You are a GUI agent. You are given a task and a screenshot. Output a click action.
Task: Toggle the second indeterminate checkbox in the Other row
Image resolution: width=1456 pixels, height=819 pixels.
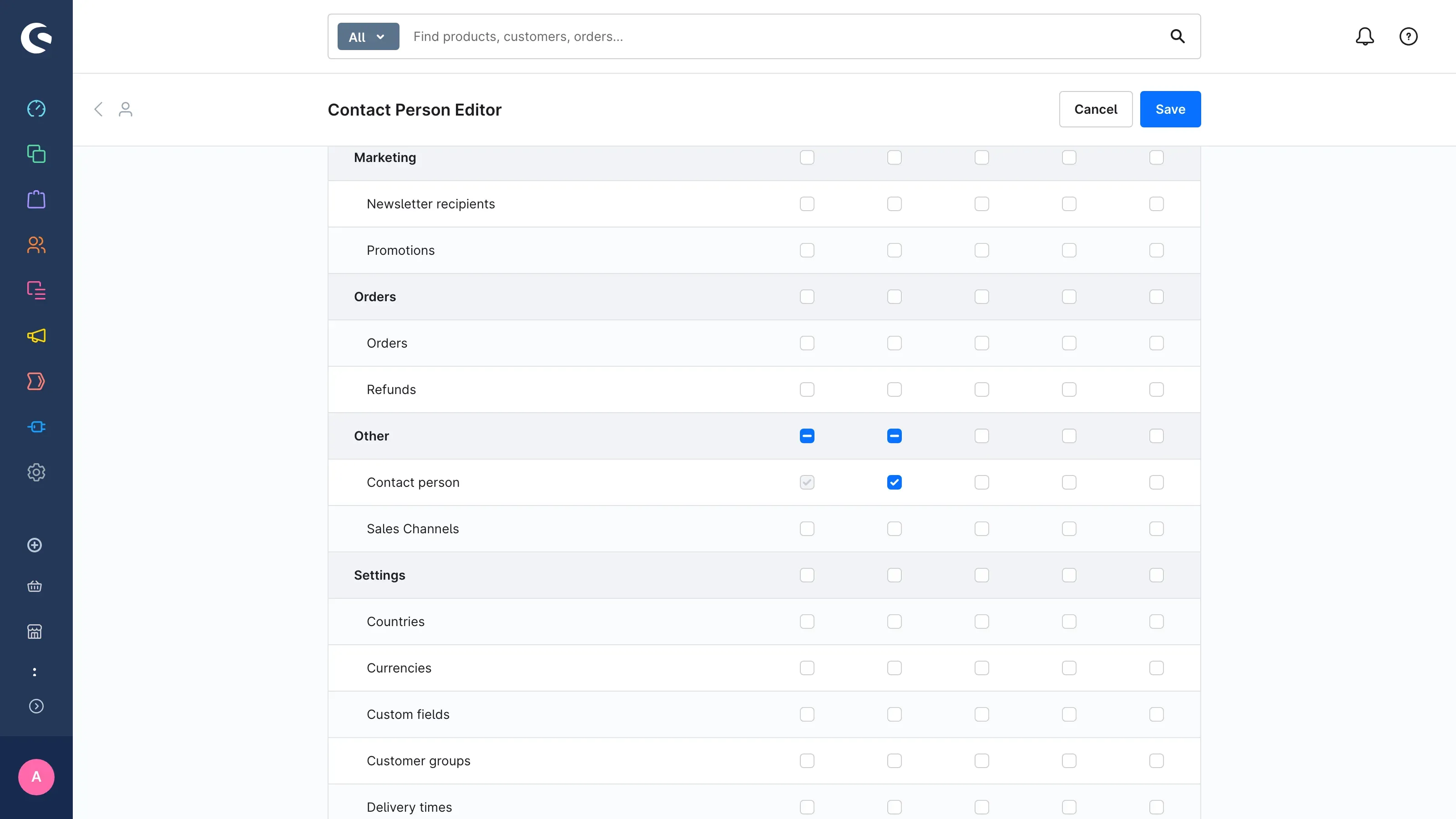tap(894, 436)
